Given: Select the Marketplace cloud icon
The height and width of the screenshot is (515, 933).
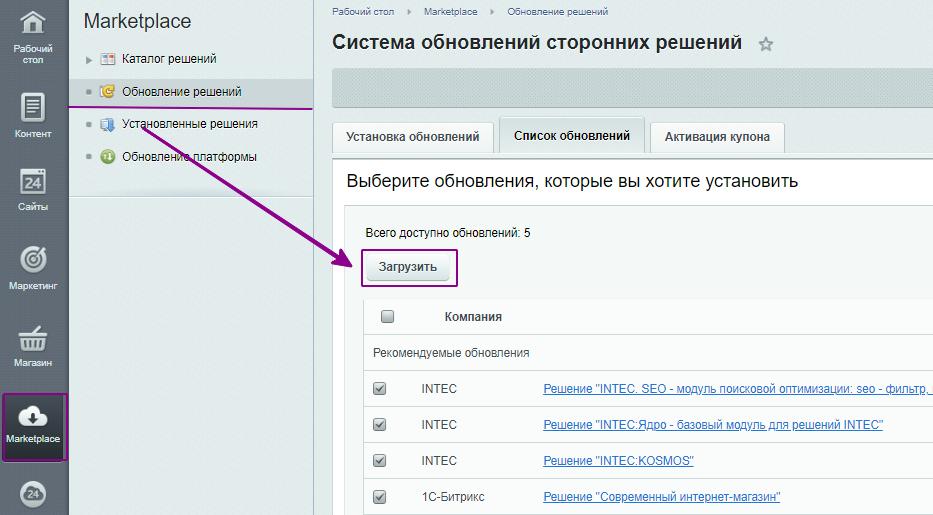Looking at the screenshot, I should [x=33, y=417].
